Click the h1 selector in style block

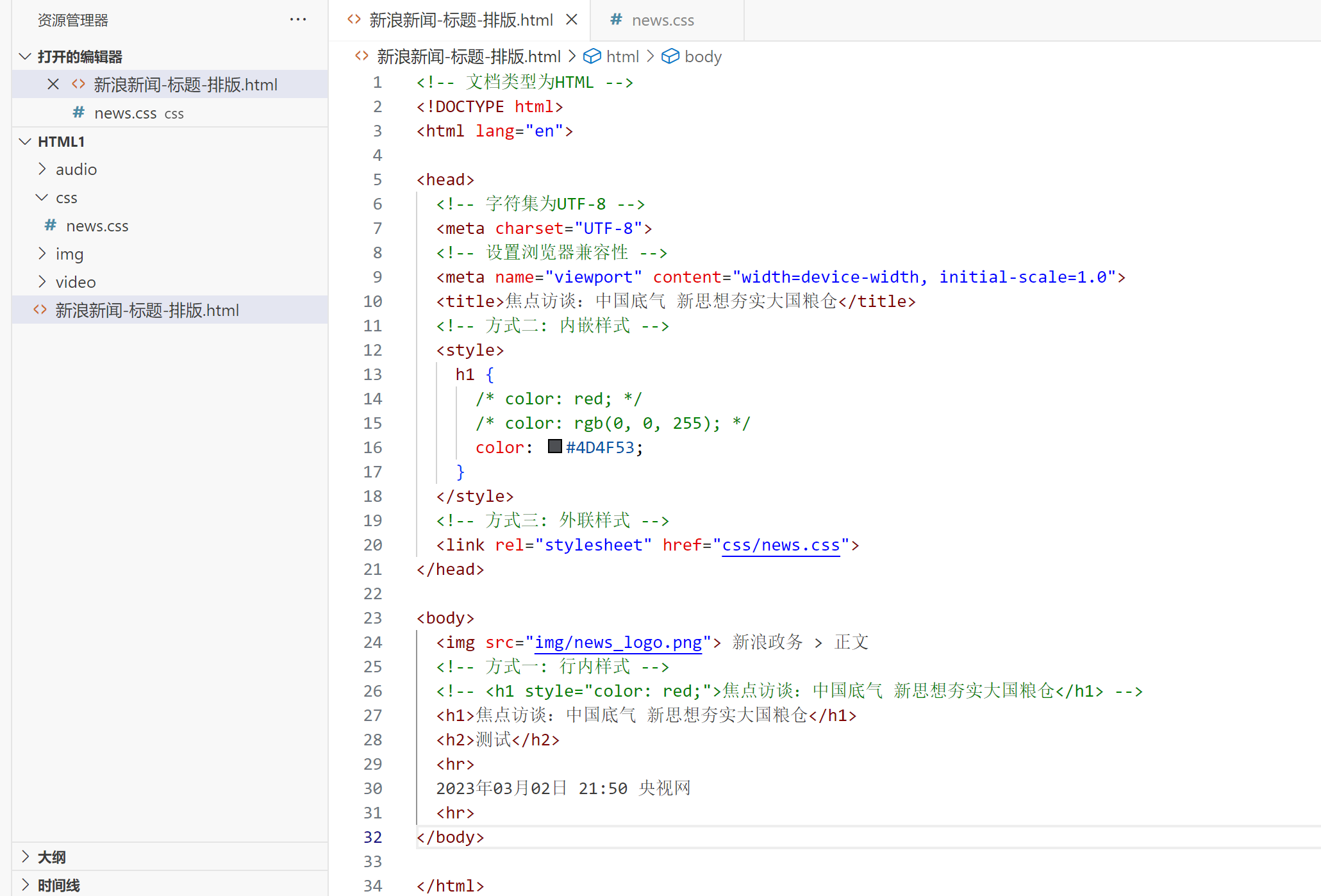[465, 374]
